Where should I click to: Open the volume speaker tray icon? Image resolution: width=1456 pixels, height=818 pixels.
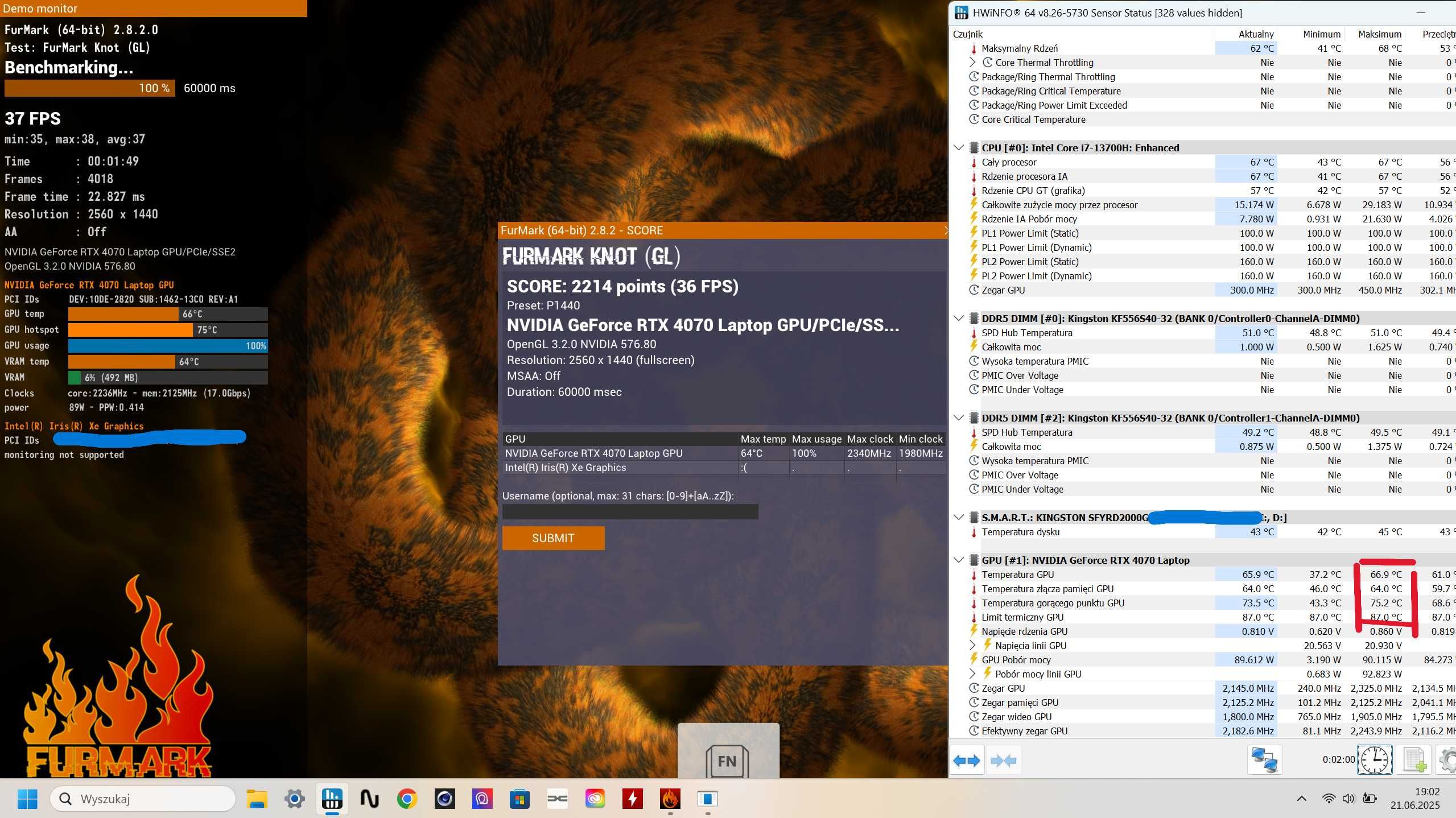[1348, 799]
